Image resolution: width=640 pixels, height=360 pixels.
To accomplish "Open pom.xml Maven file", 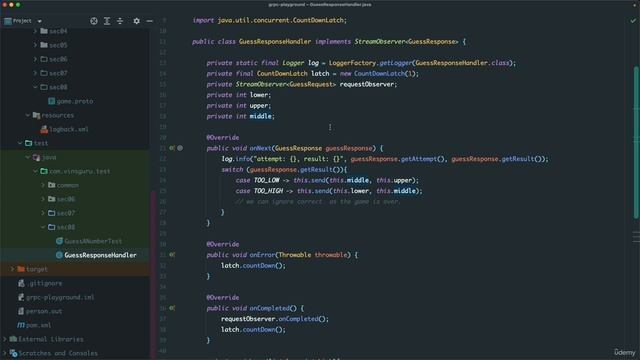I will (x=34, y=325).
